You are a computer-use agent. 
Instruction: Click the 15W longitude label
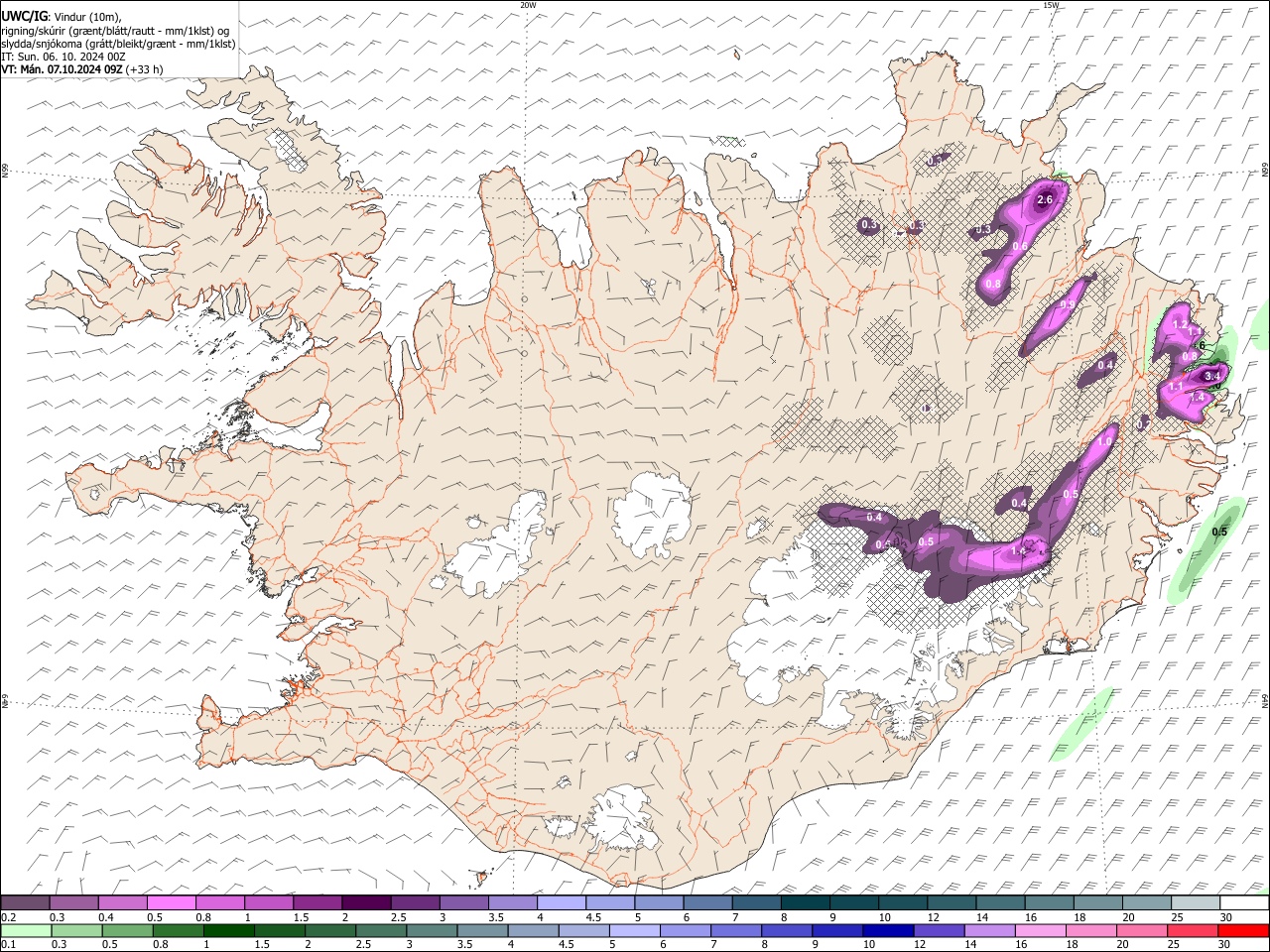point(1051,5)
